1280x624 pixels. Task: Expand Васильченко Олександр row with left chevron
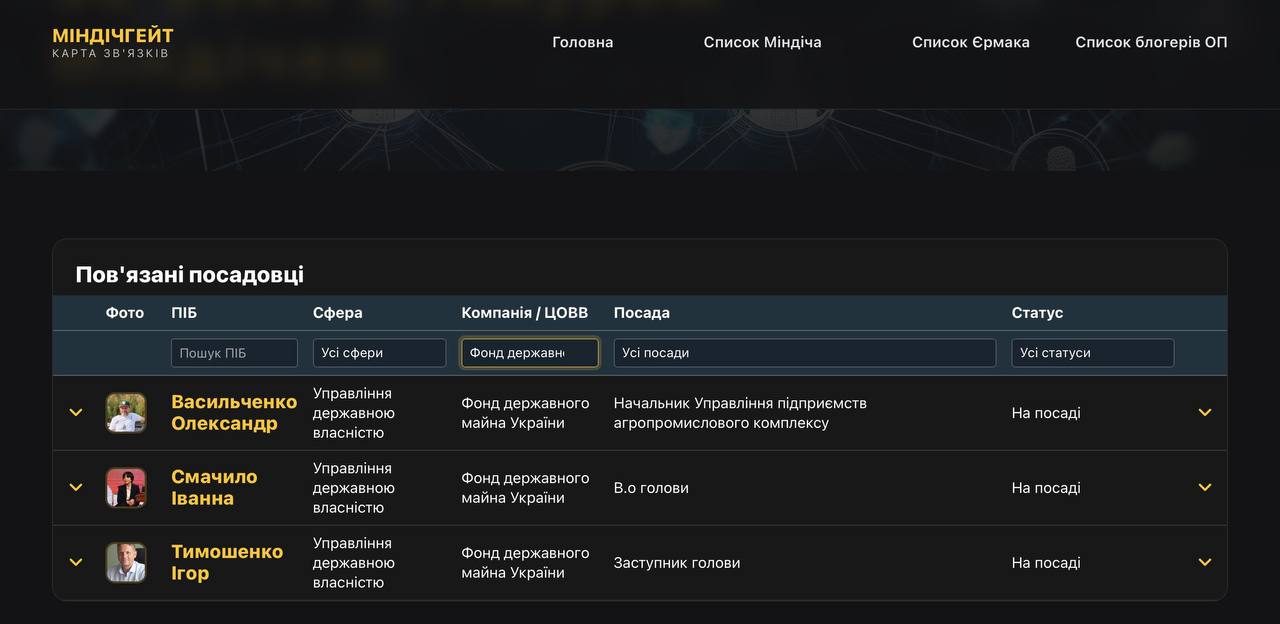[x=76, y=413]
